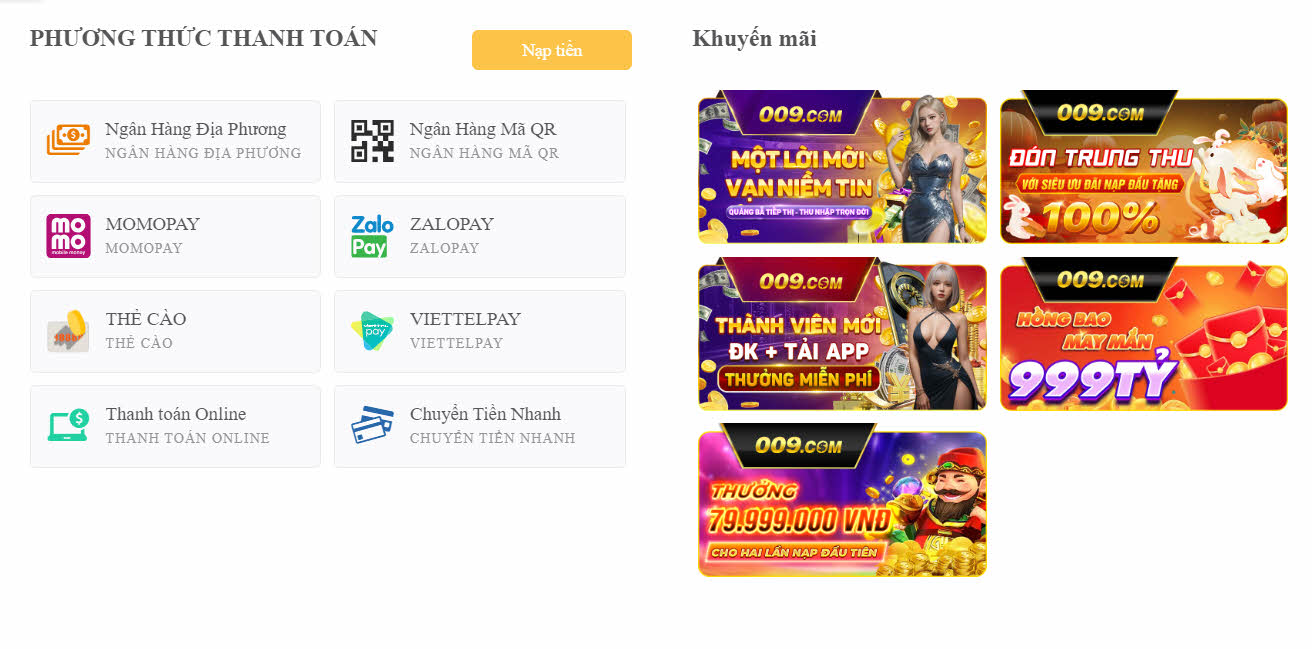1312x649 pixels.
Task: Select the ViettelPay logo icon
Action: 372,331
